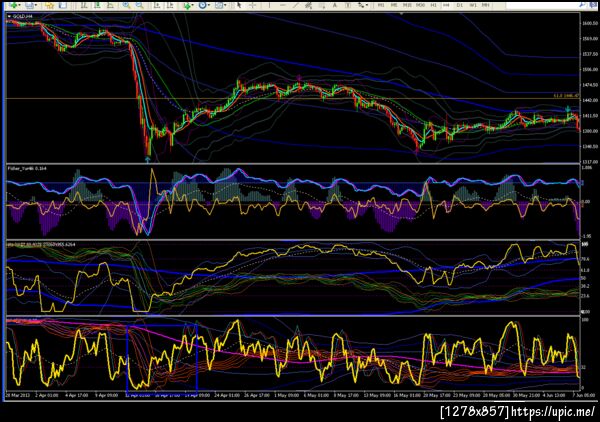The height and width of the screenshot is (422, 600).
Task: Open the Navigator star-folder icon
Action: coord(49,5)
